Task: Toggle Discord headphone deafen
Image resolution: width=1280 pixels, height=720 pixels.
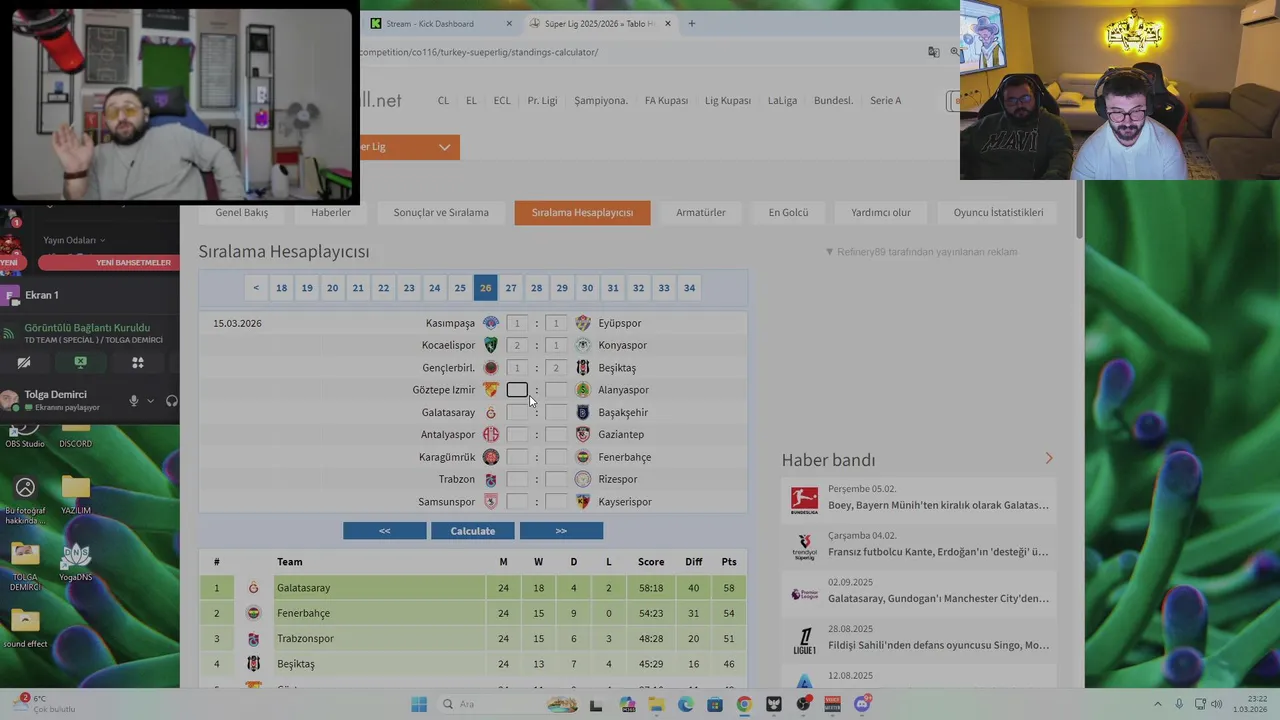Action: click(x=172, y=400)
